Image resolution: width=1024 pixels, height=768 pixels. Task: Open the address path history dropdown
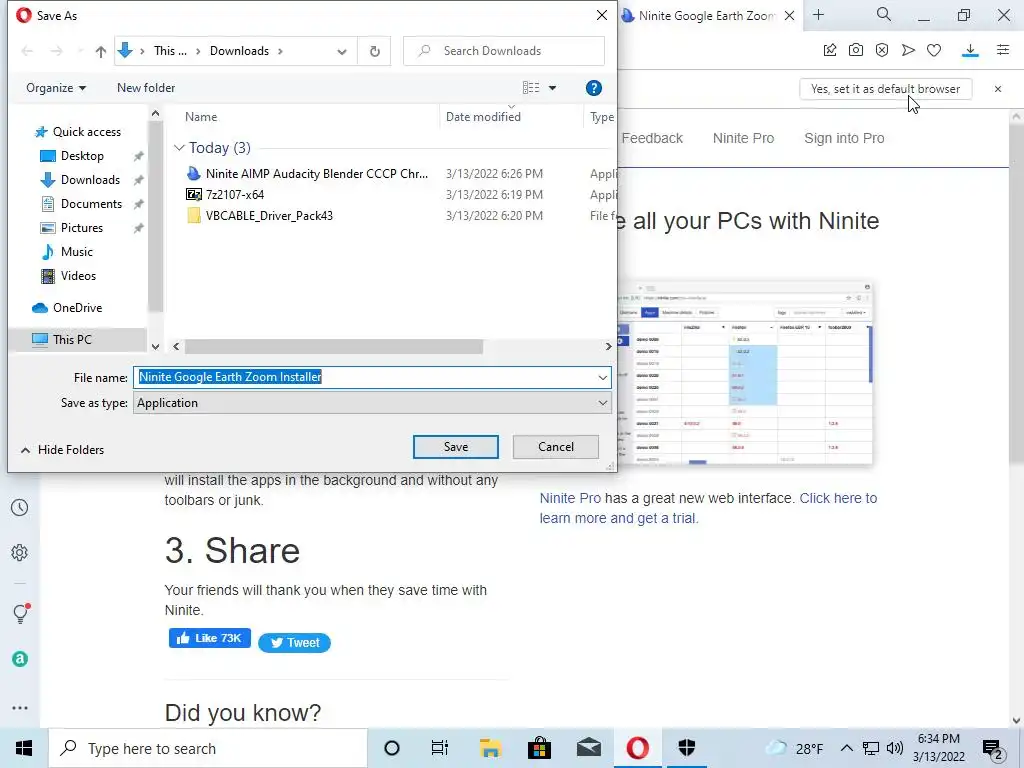point(342,52)
